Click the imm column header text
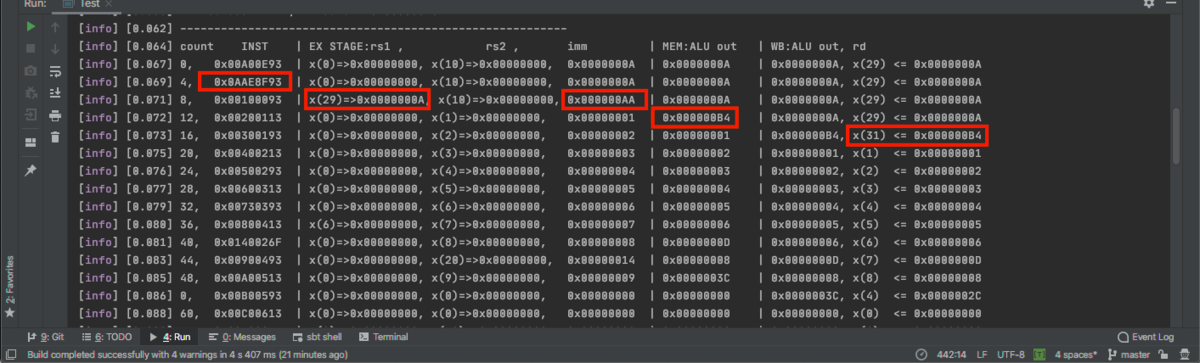 tap(578, 46)
